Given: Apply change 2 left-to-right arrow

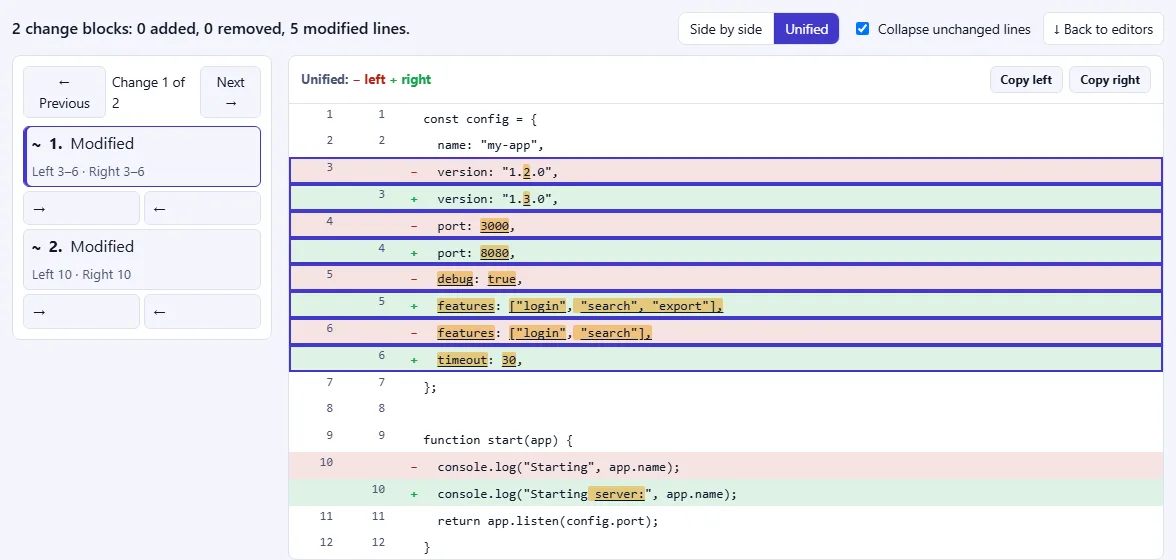Looking at the screenshot, I should point(82,311).
